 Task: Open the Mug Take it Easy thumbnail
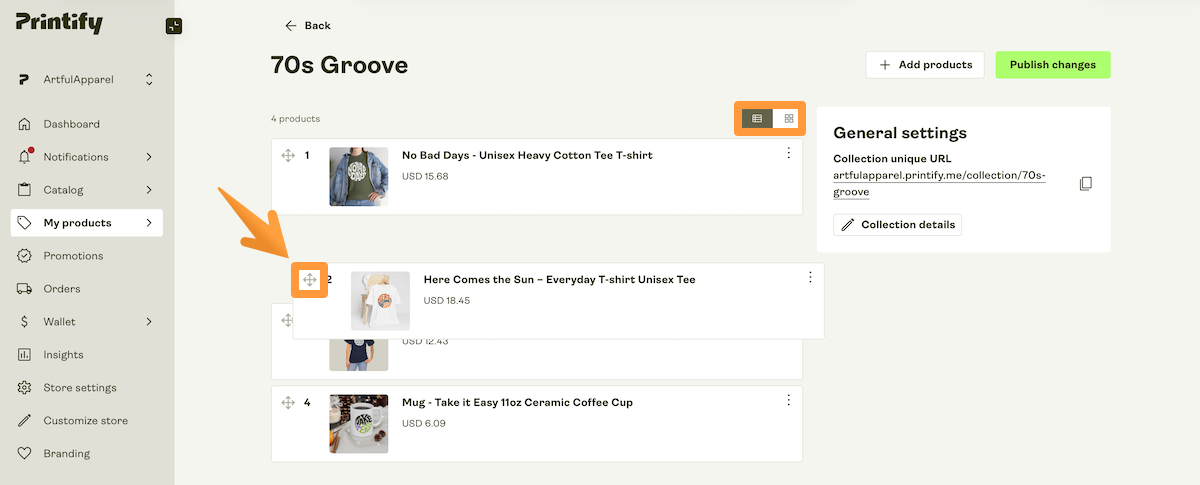coord(359,424)
